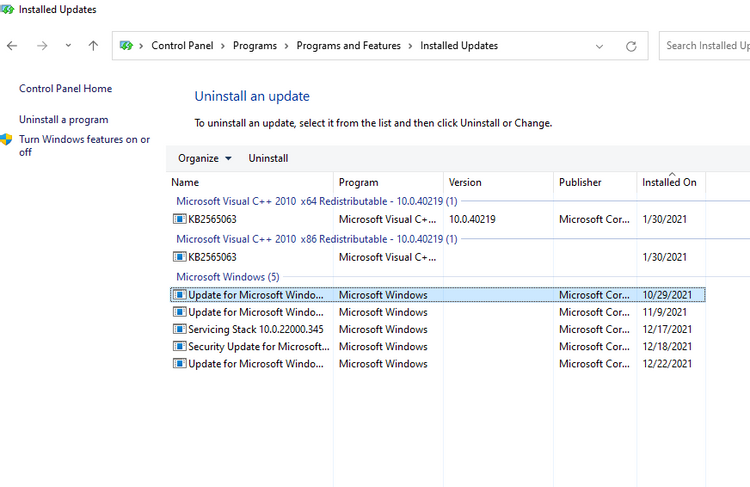Go up one level arrow
Screen dimensions: 750x487
click(x=93, y=46)
